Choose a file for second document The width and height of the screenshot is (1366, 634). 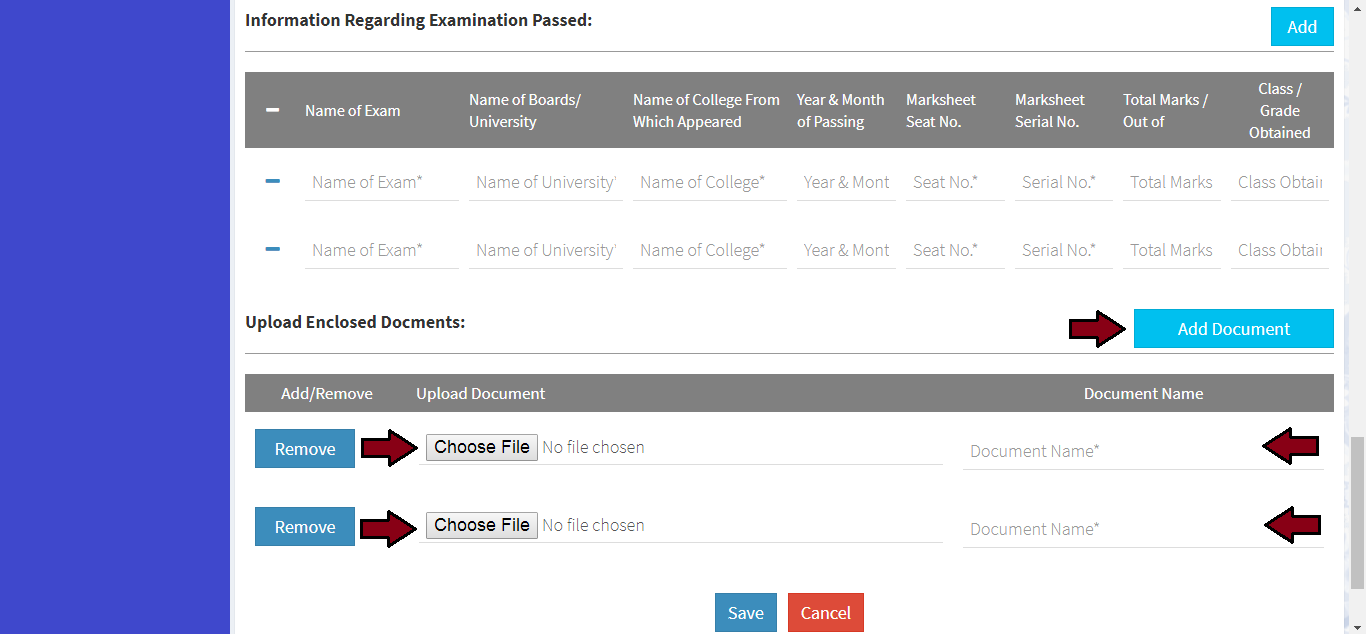click(482, 525)
